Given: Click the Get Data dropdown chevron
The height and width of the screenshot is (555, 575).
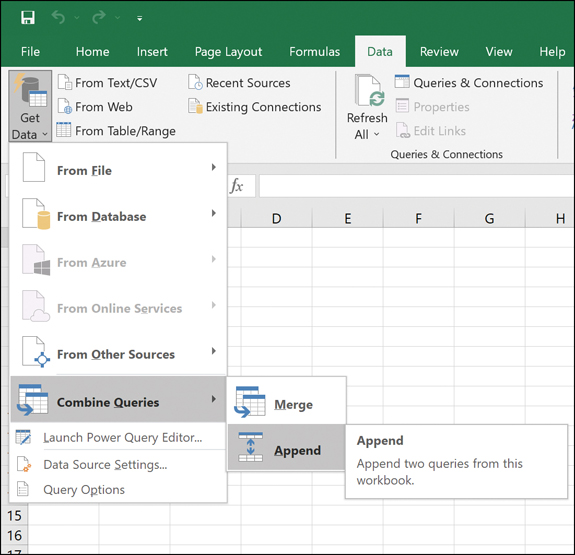Looking at the screenshot, I should click(45, 135).
